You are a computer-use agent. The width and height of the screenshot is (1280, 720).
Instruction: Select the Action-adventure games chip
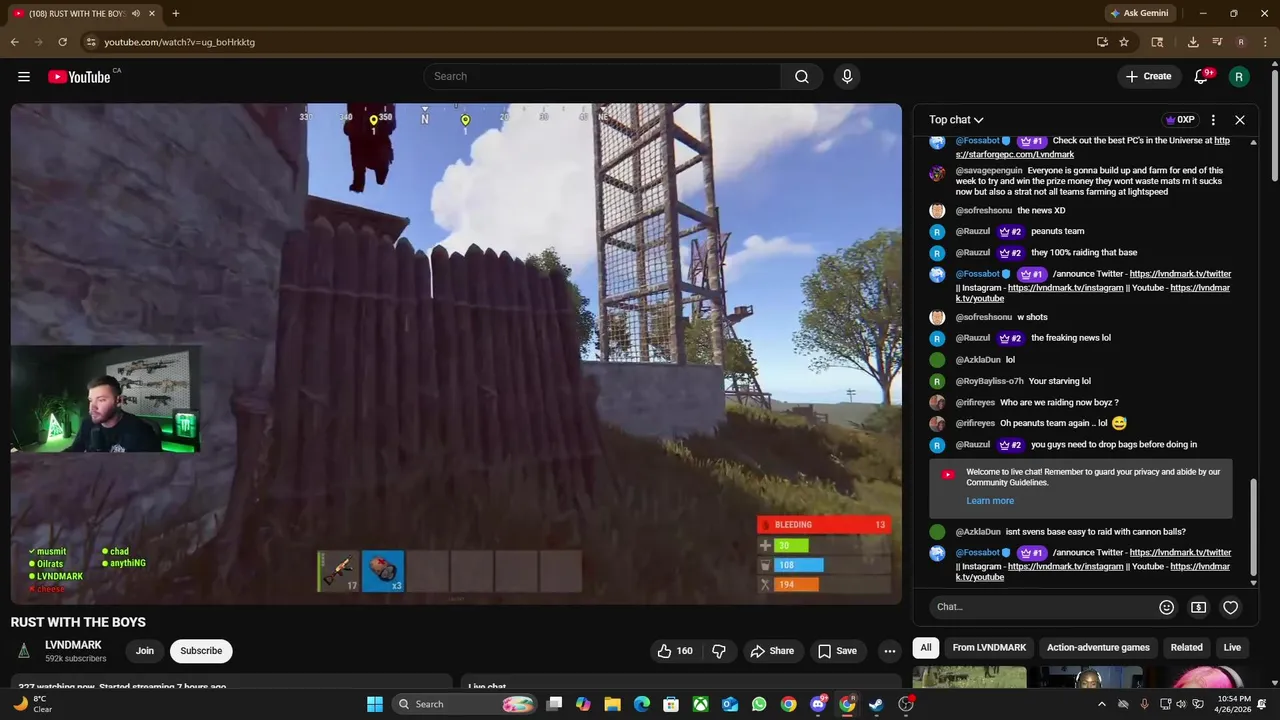pos(1098,647)
